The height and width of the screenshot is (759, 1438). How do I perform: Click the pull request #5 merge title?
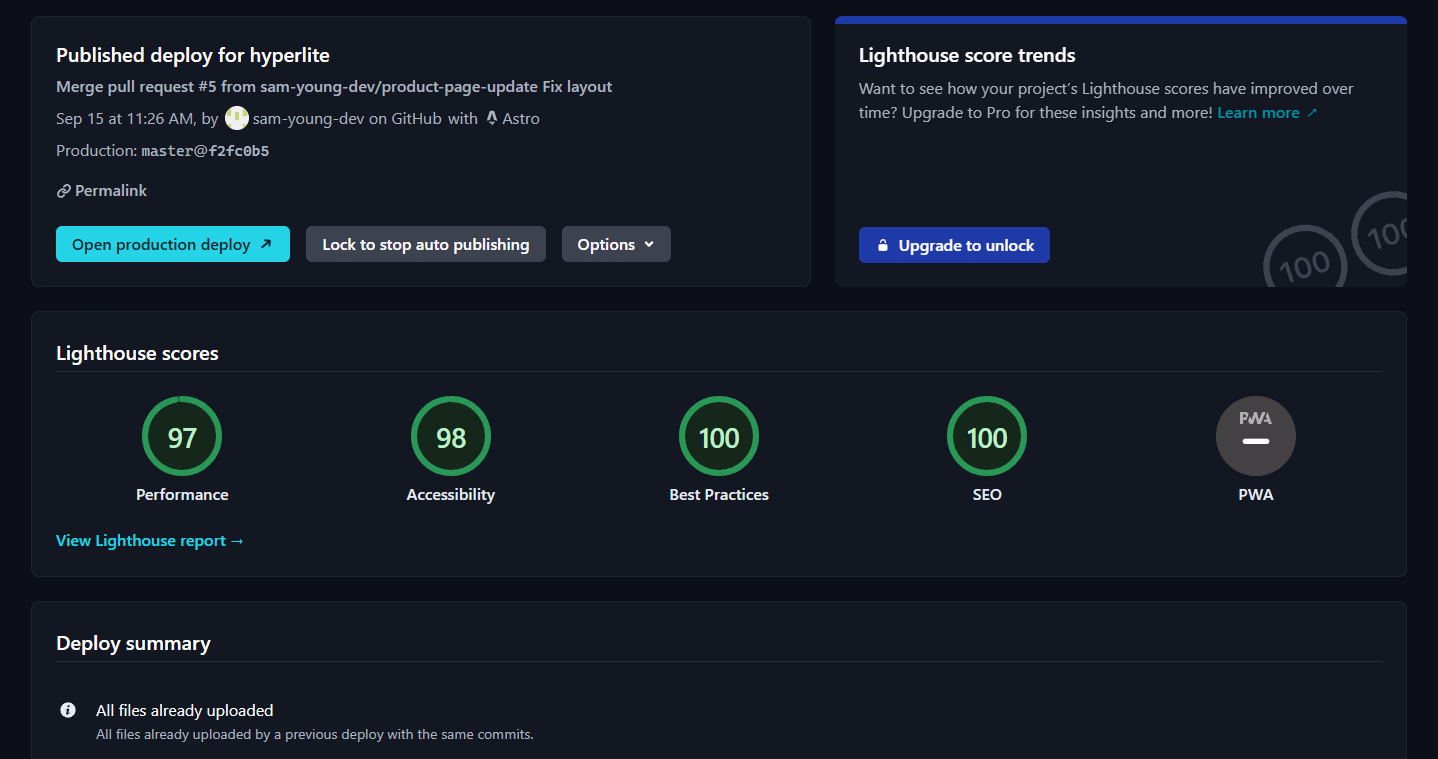(x=334, y=87)
